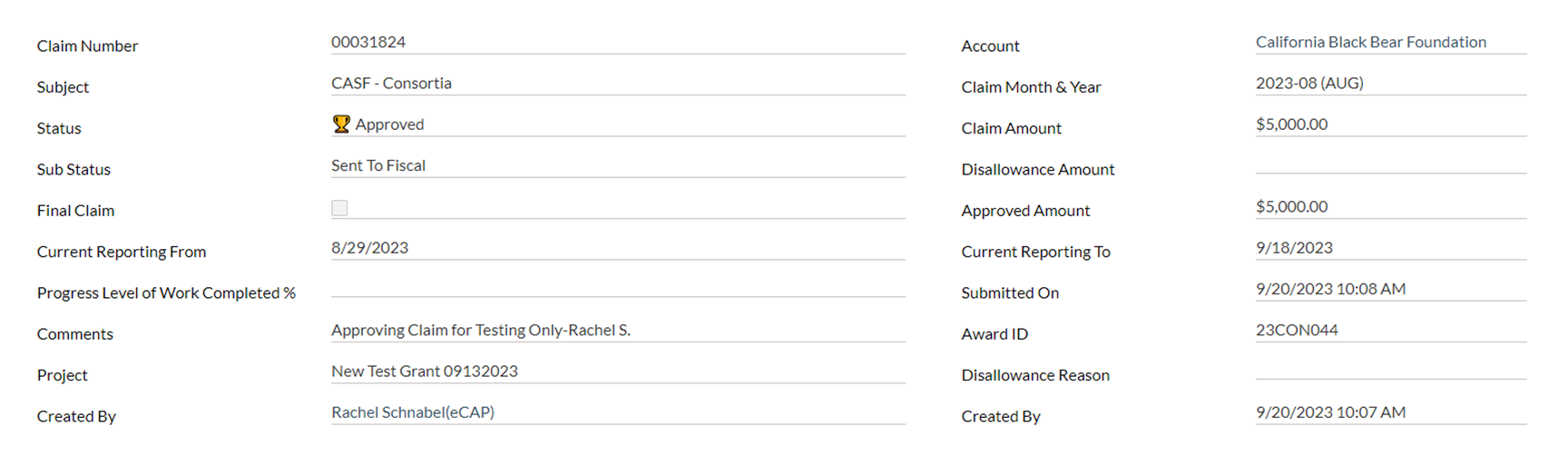Select the CASF - Consortia subject value

[391, 84]
